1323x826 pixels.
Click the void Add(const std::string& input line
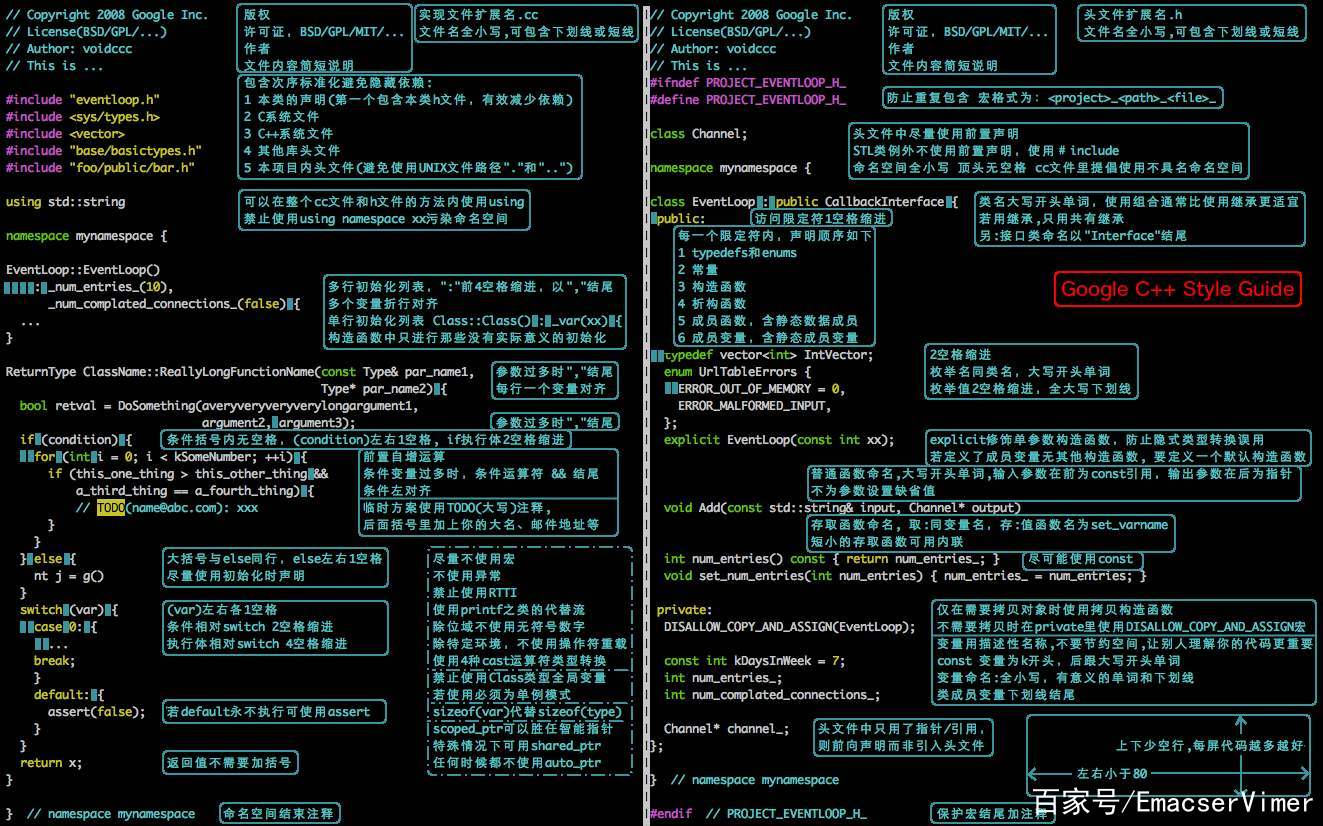click(842, 508)
